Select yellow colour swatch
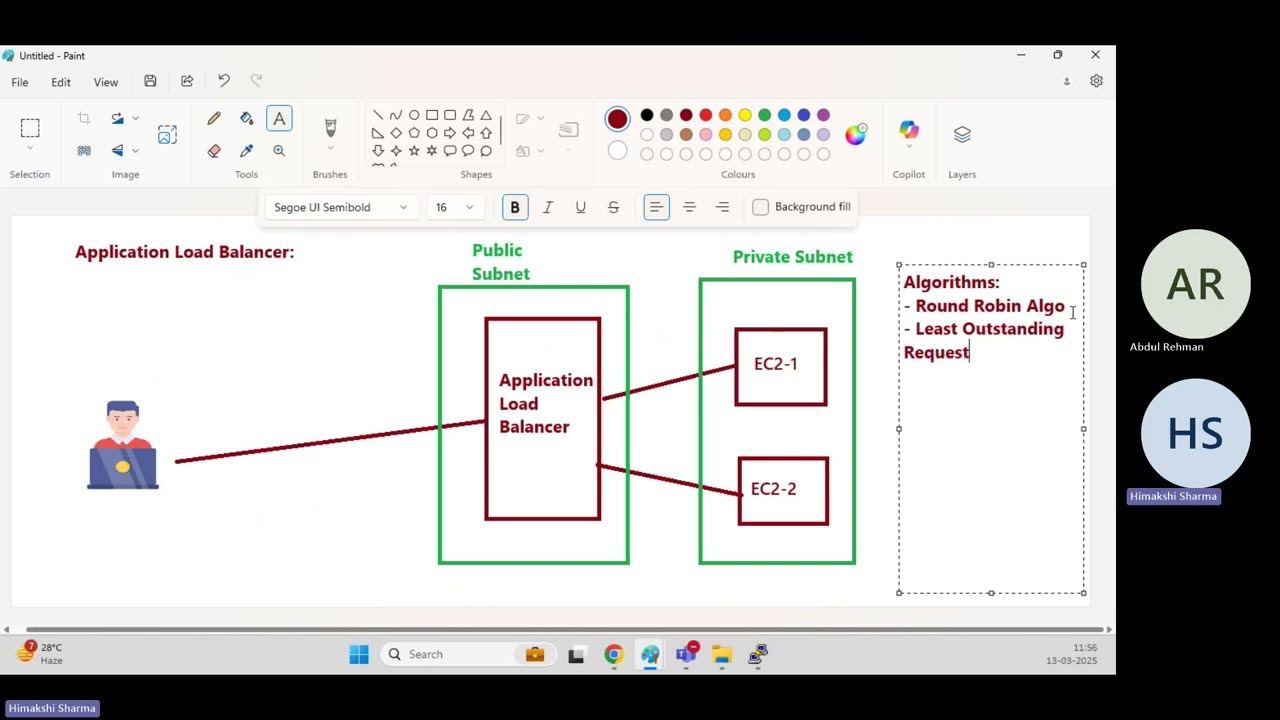Image resolution: width=1280 pixels, height=720 pixels. coord(745,116)
